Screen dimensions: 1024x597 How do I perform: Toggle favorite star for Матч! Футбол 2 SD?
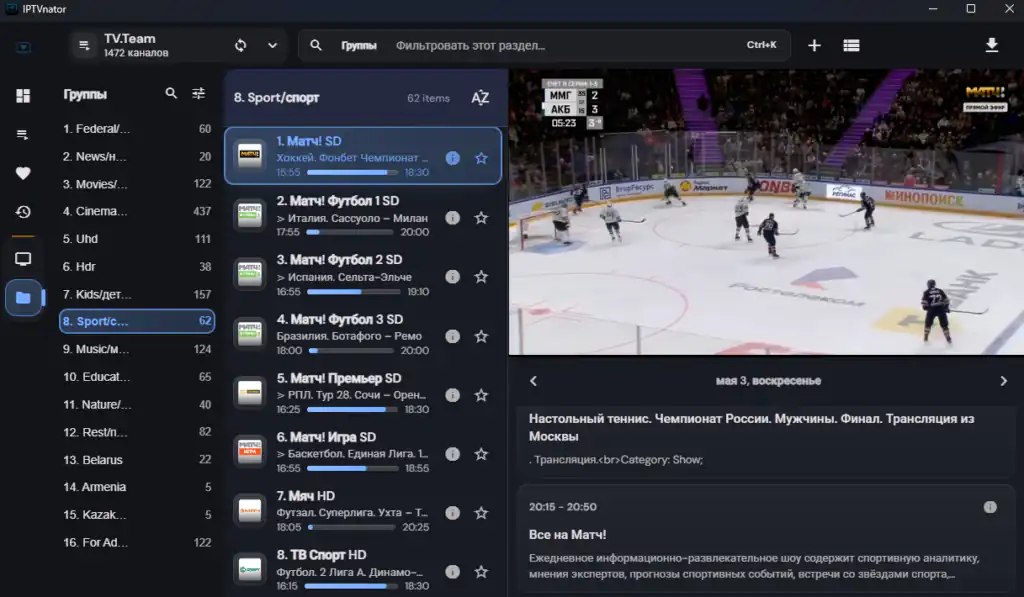click(x=481, y=277)
